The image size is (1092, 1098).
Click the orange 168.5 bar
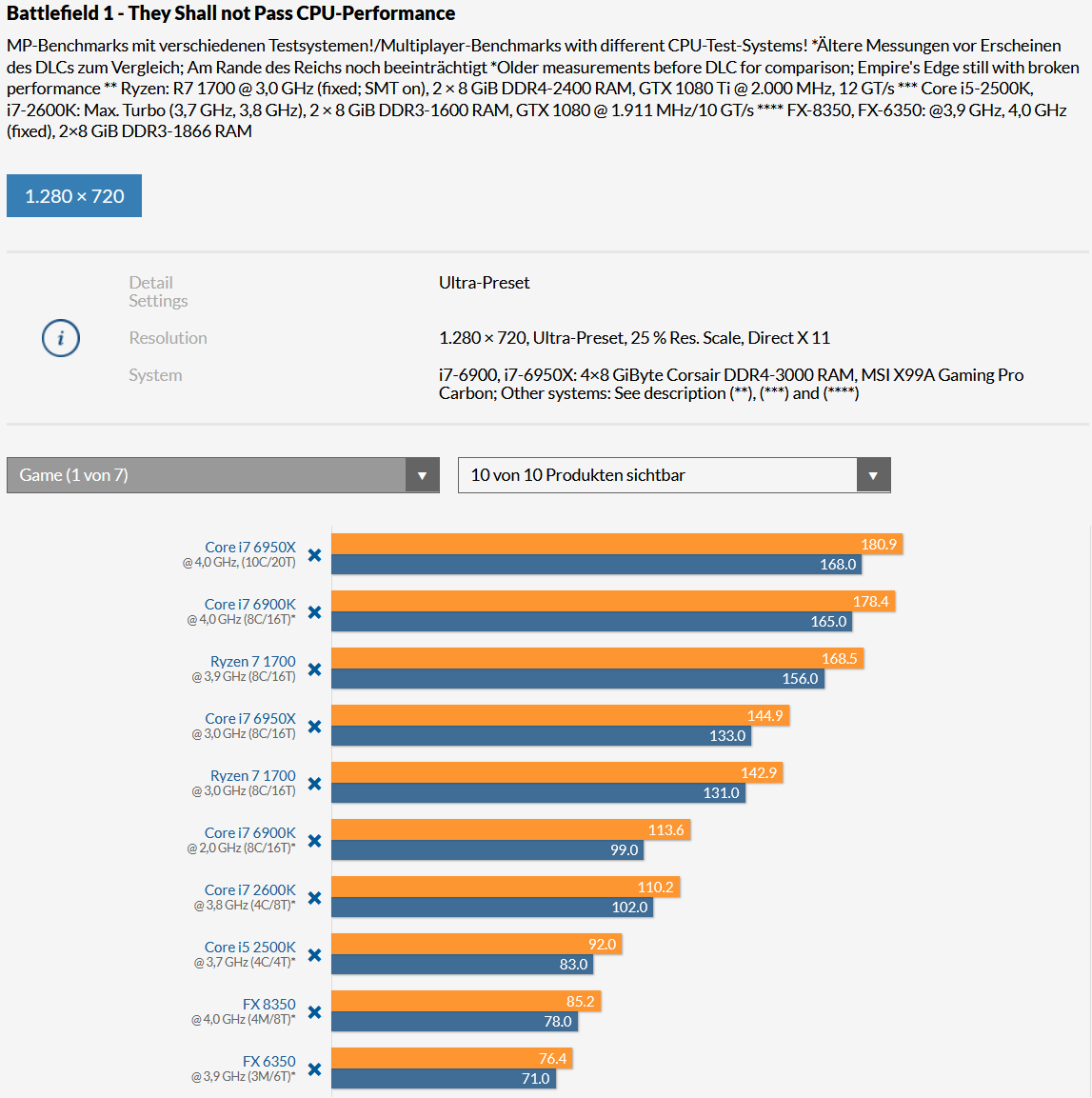coord(597,658)
